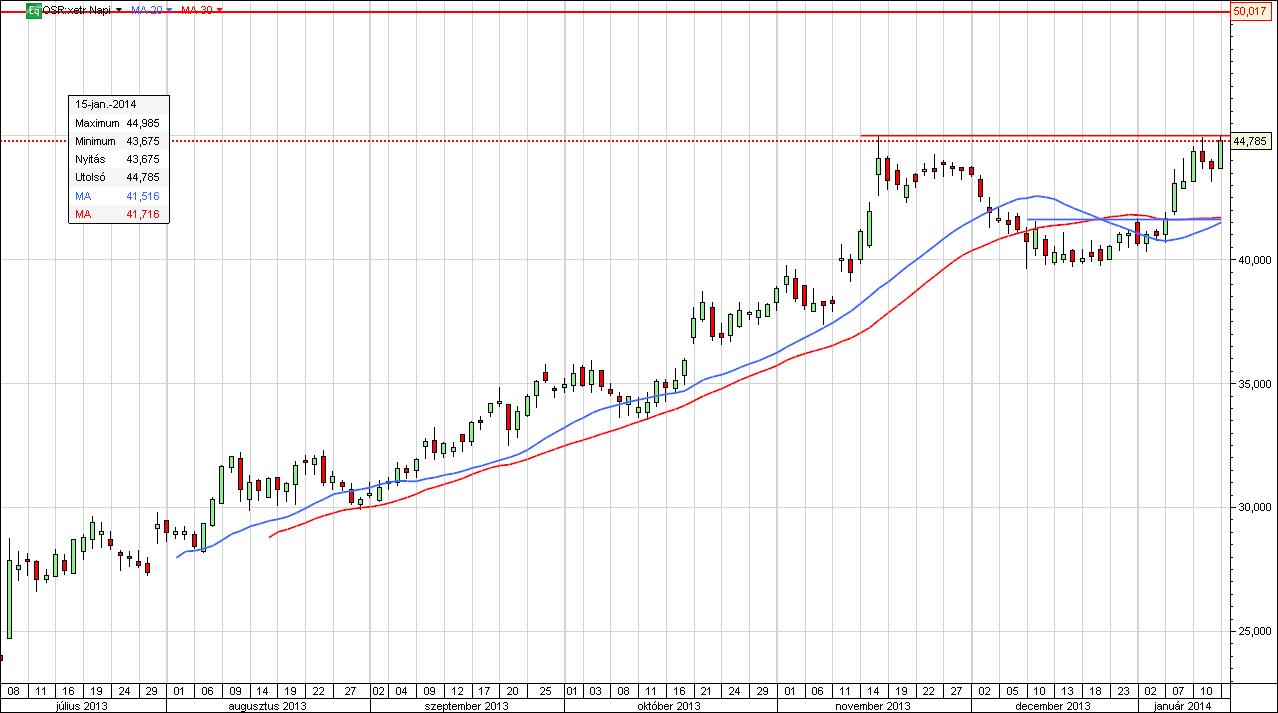Click the 15-jan.-2014 date in info box

pos(106,104)
